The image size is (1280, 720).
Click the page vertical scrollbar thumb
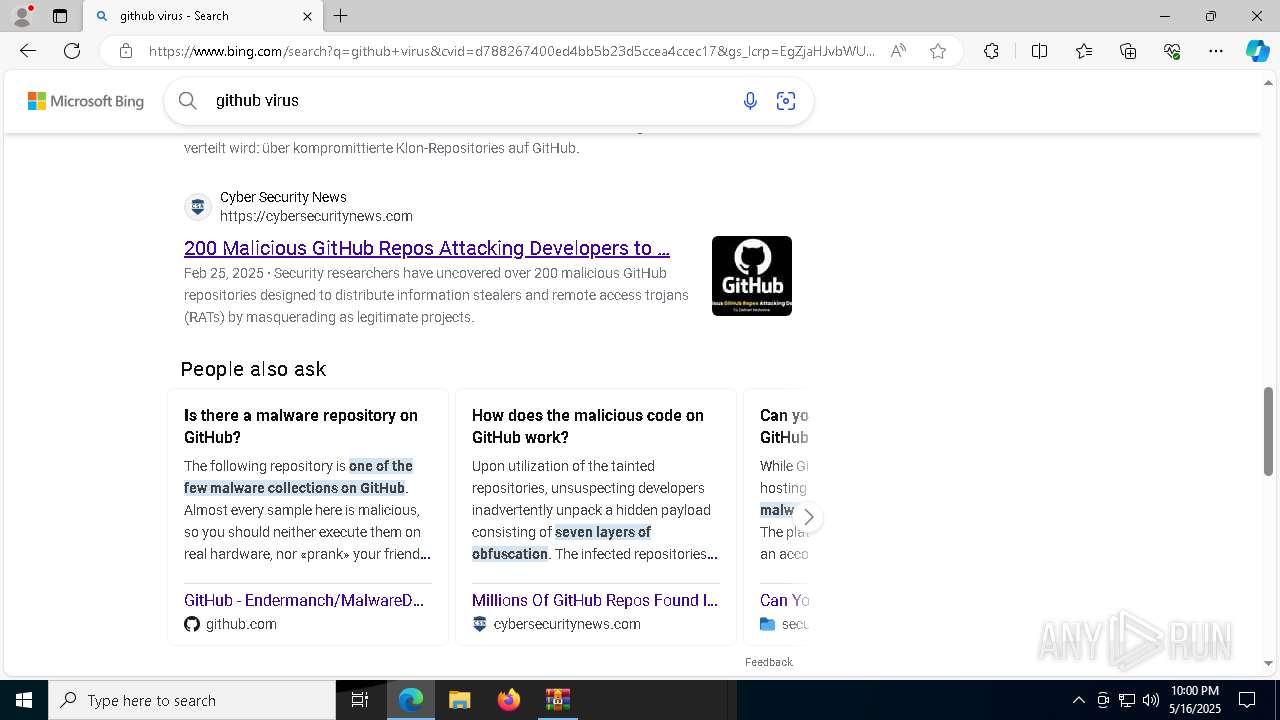point(1268,432)
